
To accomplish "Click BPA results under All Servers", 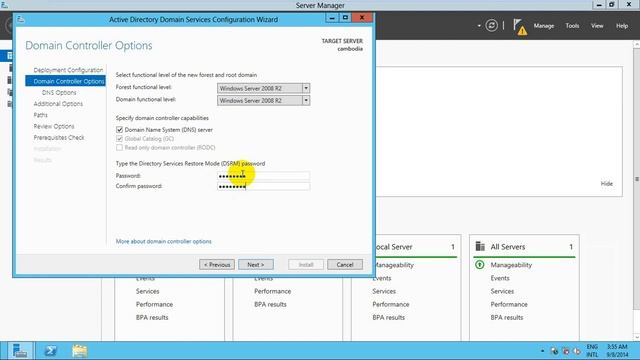I will pyautogui.click(x=507, y=317).
